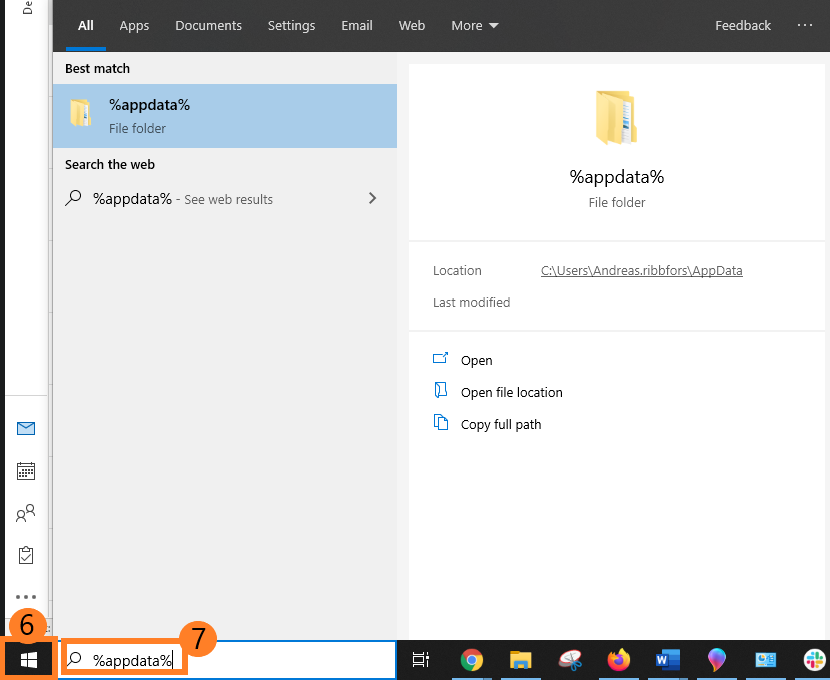This screenshot has width=830, height=680.
Task: Click the Task View icon on the taskbar
Action: [421, 660]
